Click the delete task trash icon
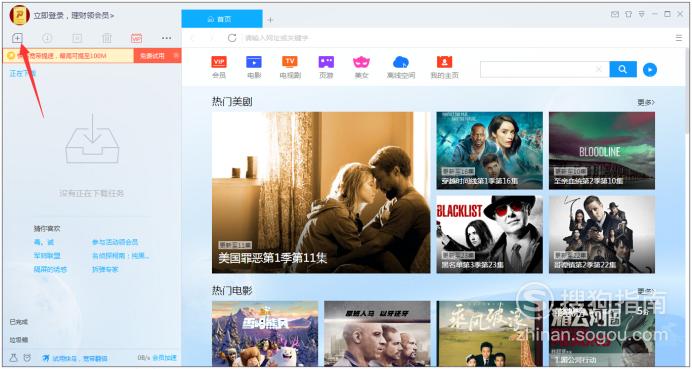692x369 pixels. [x=107, y=38]
